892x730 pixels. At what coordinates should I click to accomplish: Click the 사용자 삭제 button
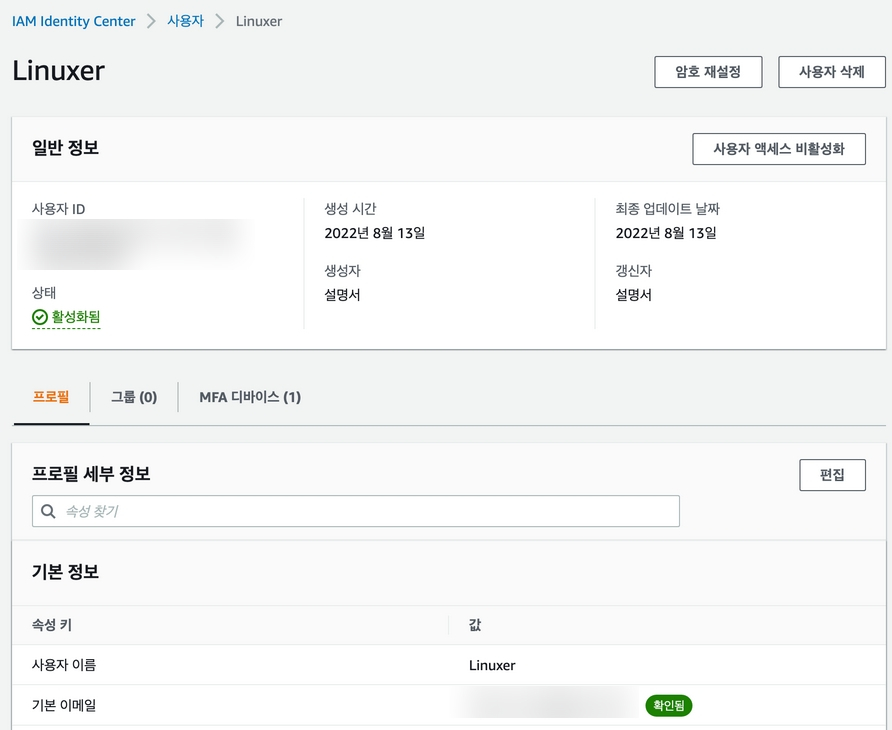click(x=831, y=72)
